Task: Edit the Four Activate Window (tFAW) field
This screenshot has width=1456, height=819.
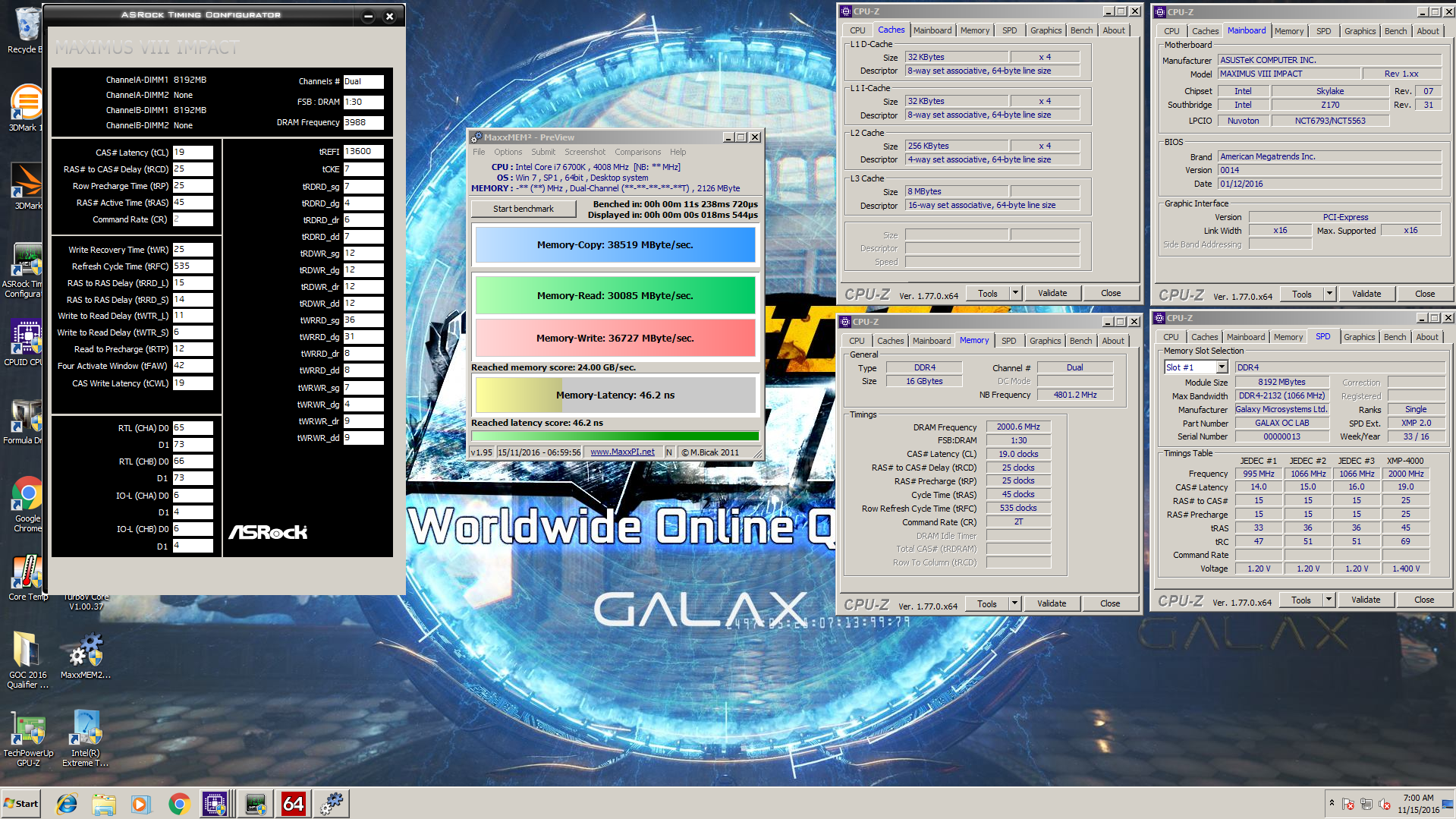Action: point(193,366)
